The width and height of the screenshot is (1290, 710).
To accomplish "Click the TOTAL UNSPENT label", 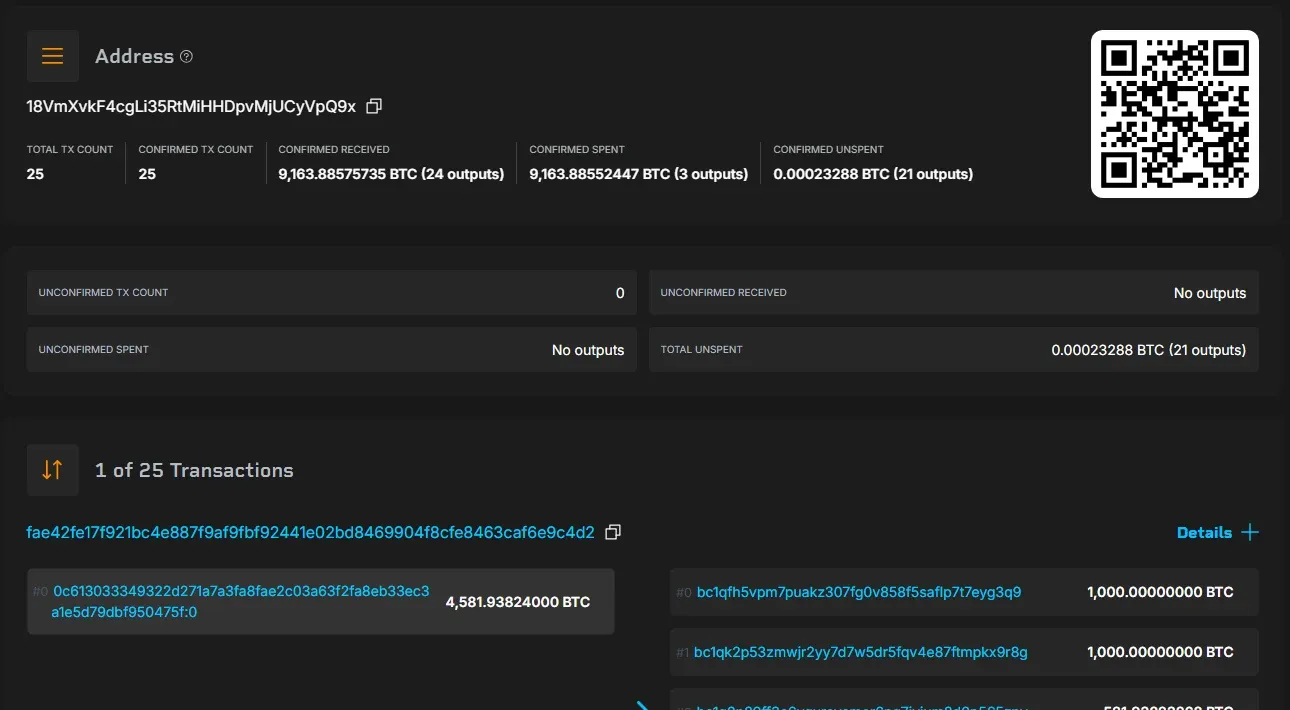I will click(x=701, y=350).
